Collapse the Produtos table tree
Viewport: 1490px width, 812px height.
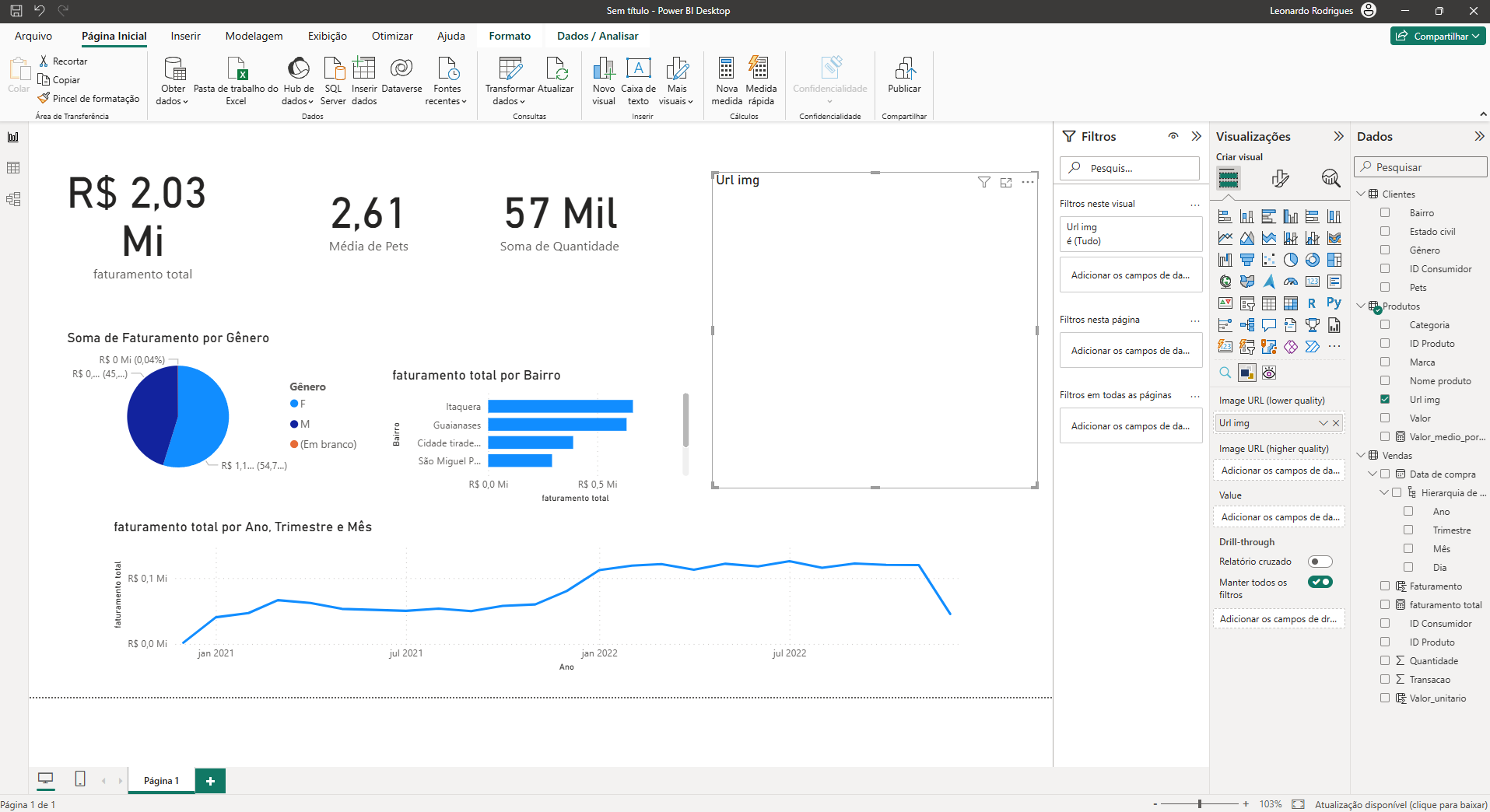[x=1361, y=306]
